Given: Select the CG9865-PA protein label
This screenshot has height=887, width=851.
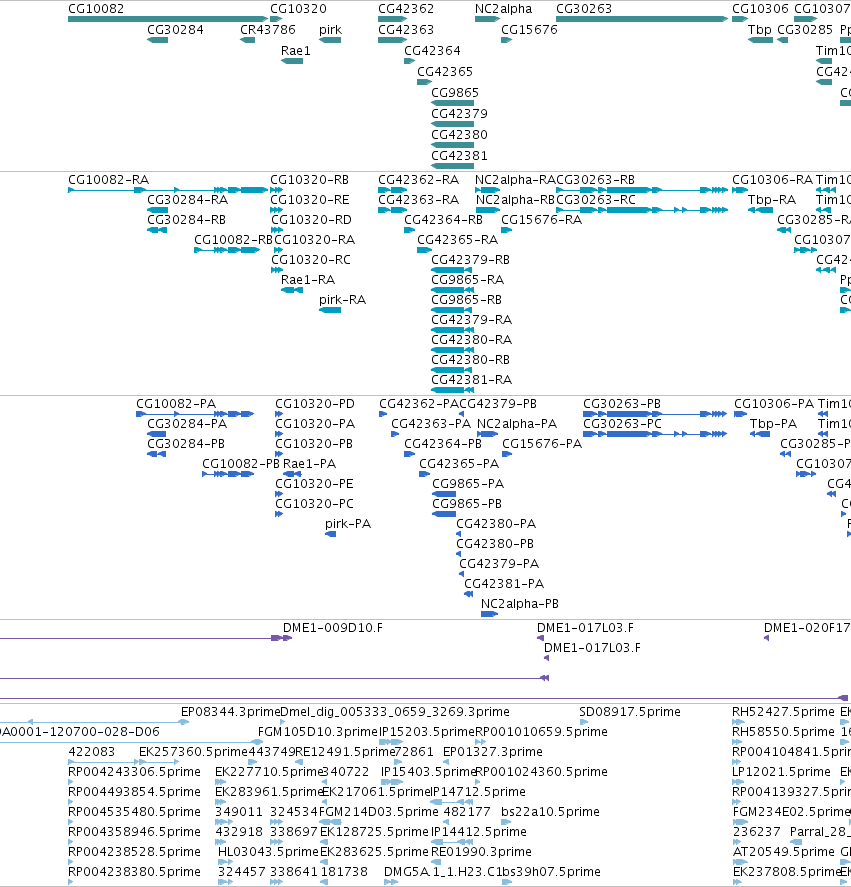Looking at the screenshot, I should pos(468,484).
